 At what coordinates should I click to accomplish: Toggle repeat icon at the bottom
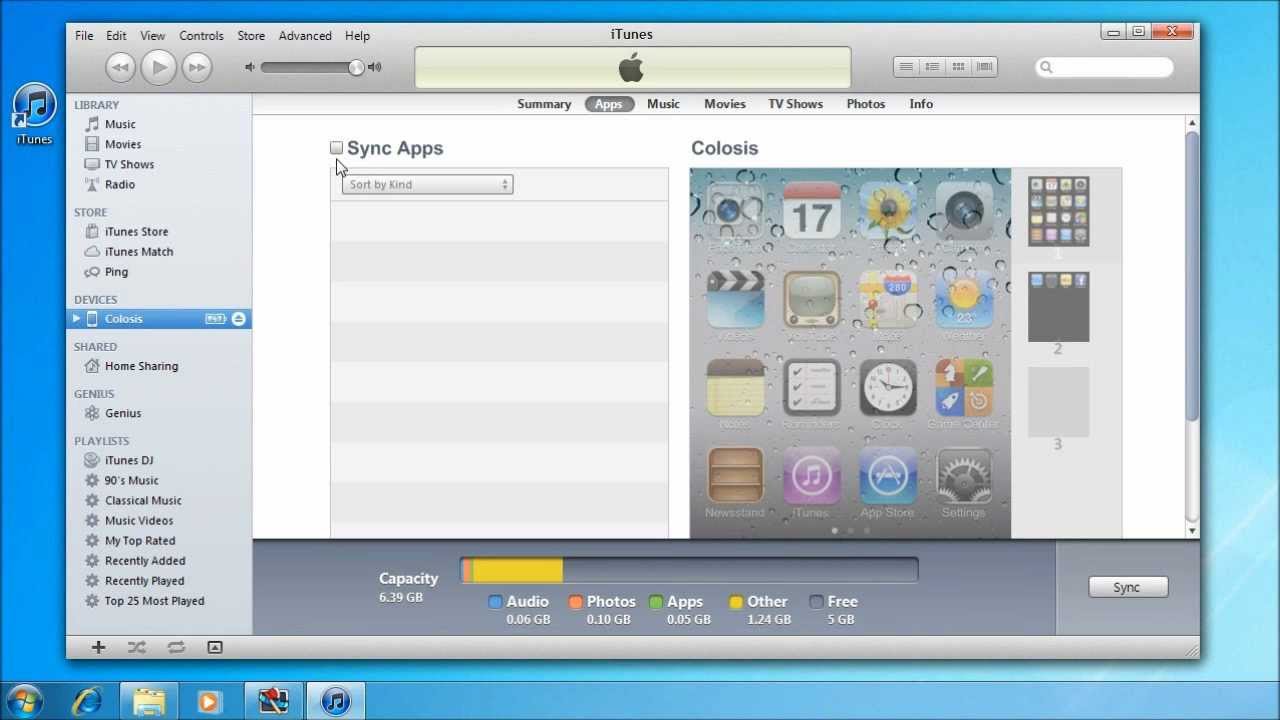176,647
